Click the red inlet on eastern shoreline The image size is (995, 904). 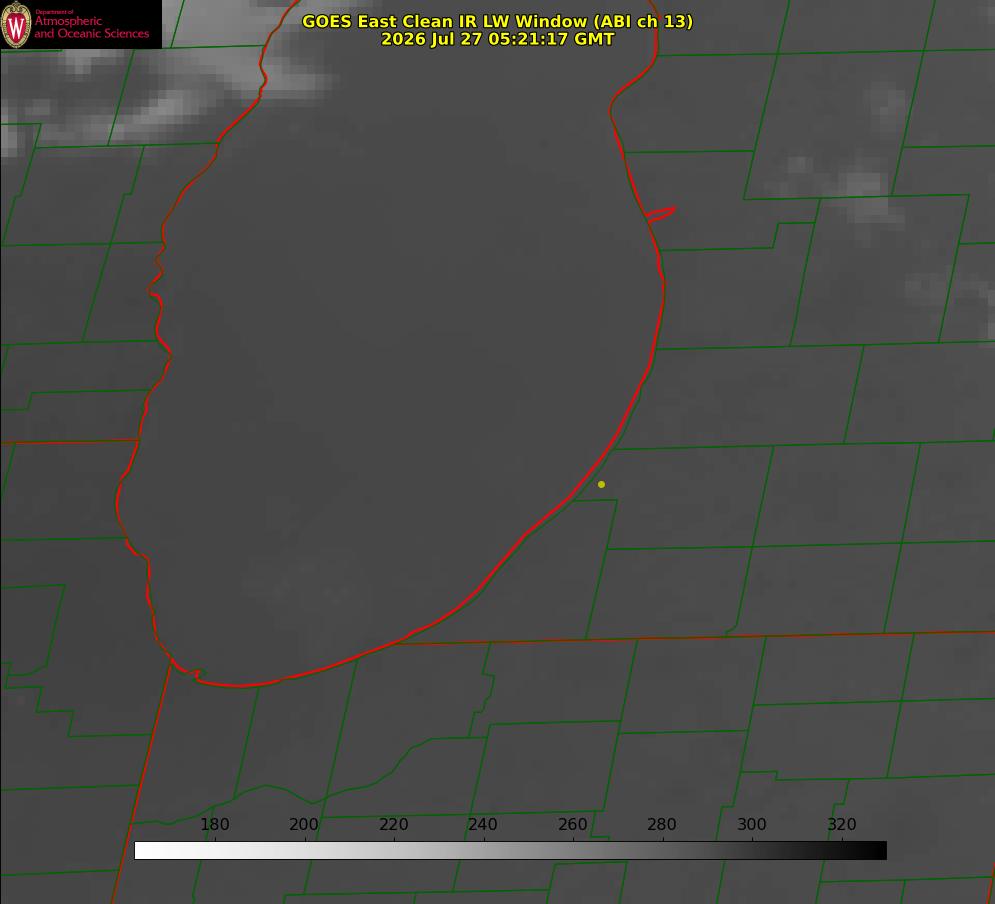(661, 214)
